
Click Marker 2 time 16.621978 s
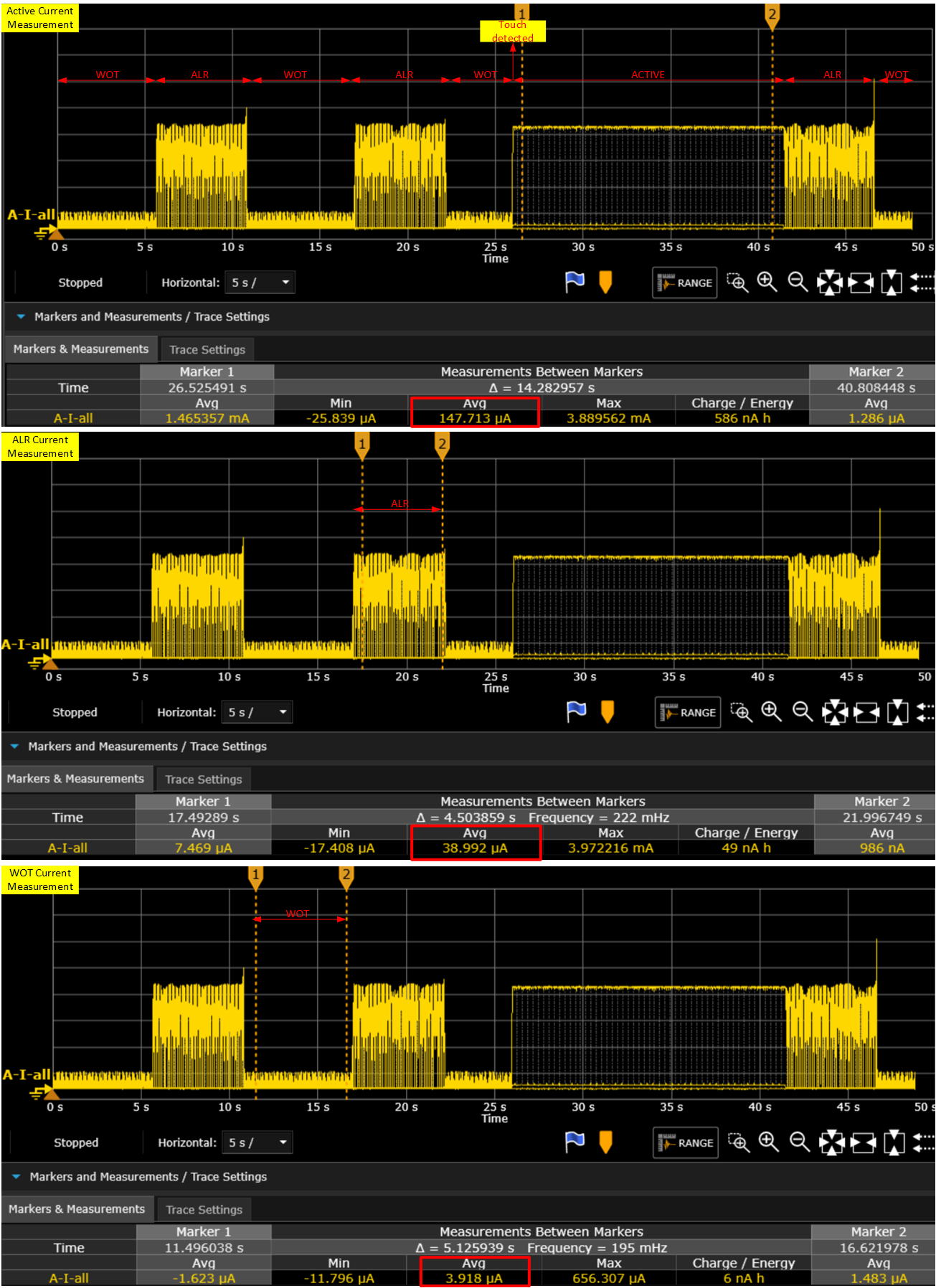coord(879,1248)
